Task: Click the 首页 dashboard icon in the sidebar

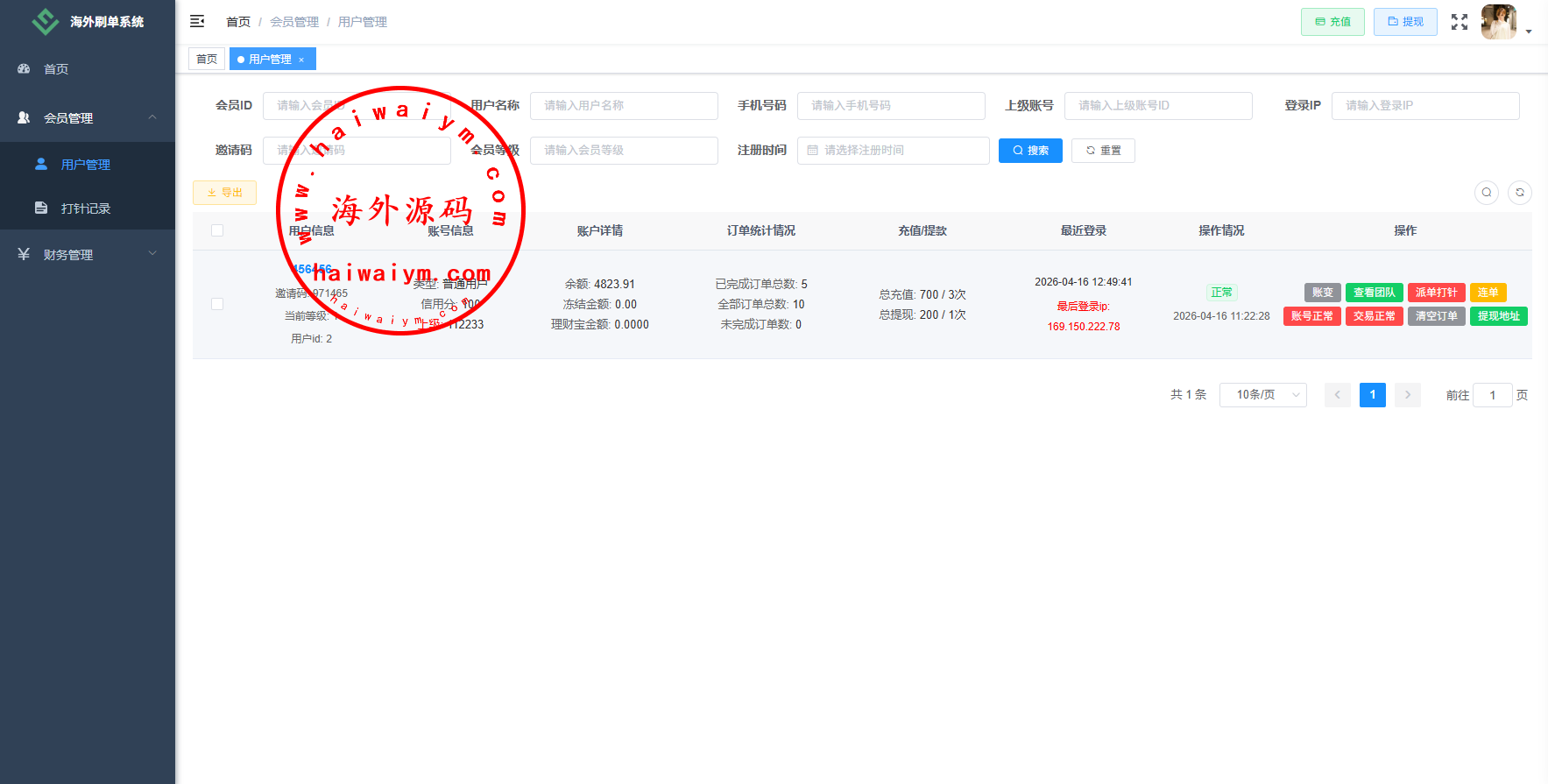Action: 25,69
